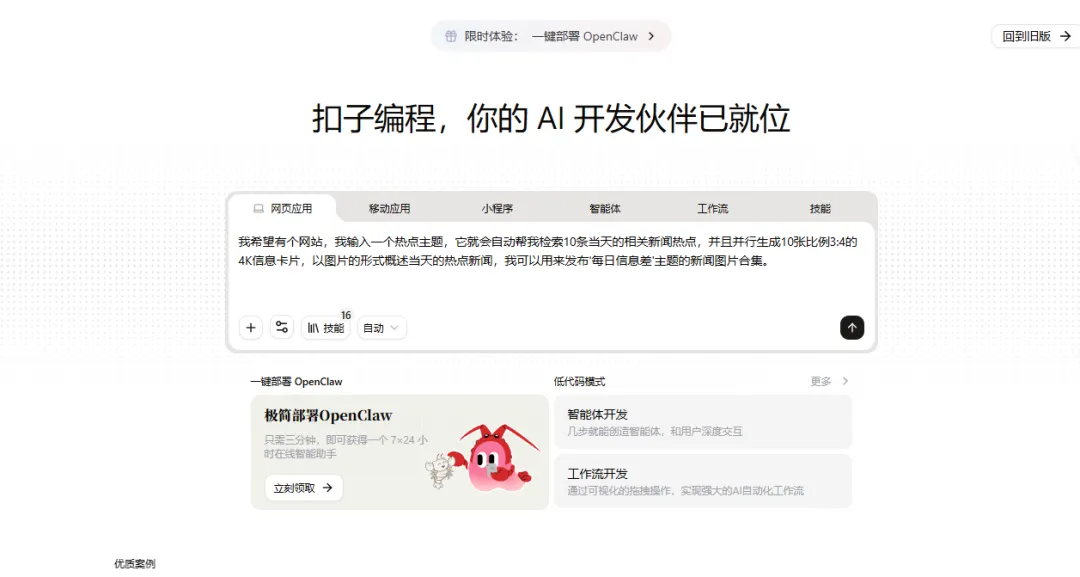The height and width of the screenshot is (577, 1080).
Task: Open the settings sliders icon button
Action: [x=282, y=327]
